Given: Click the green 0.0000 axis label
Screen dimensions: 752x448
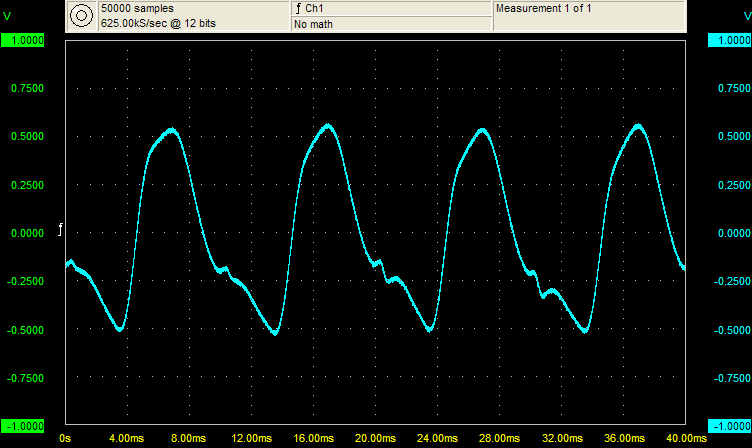Looking at the screenshot, I should [27, 233].
